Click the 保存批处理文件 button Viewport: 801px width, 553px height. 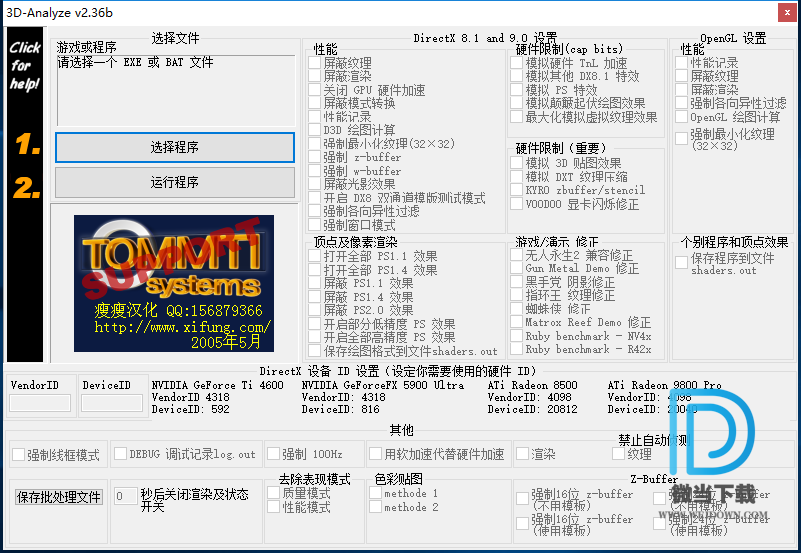[59, 497]
